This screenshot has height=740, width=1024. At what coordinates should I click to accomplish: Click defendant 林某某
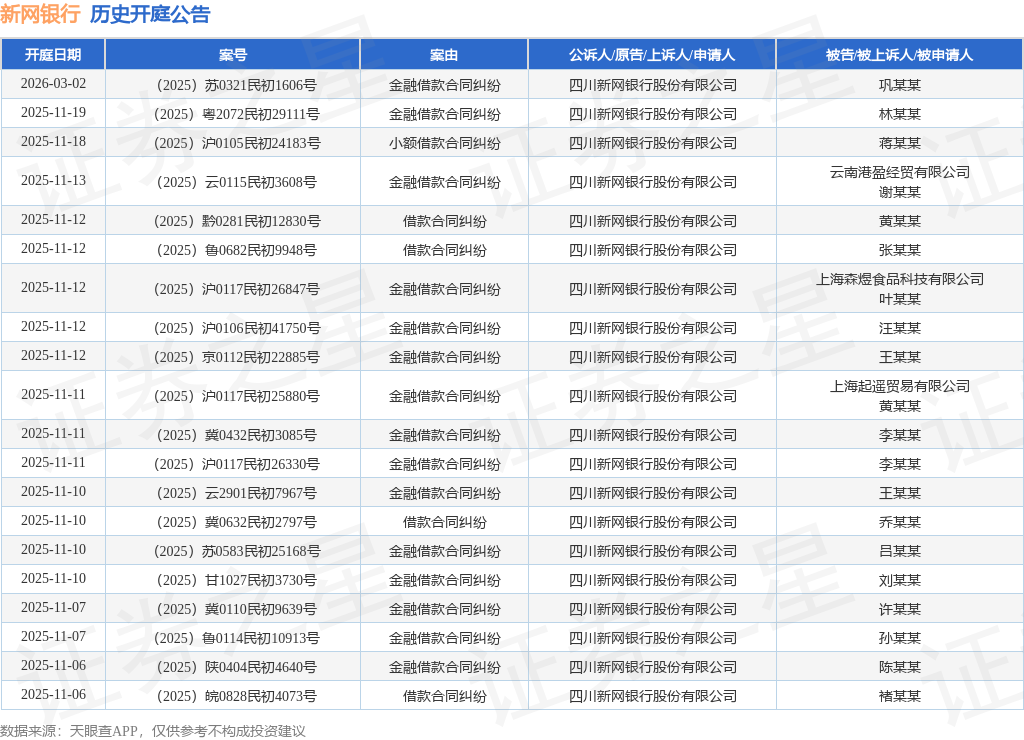pos(899,114)
